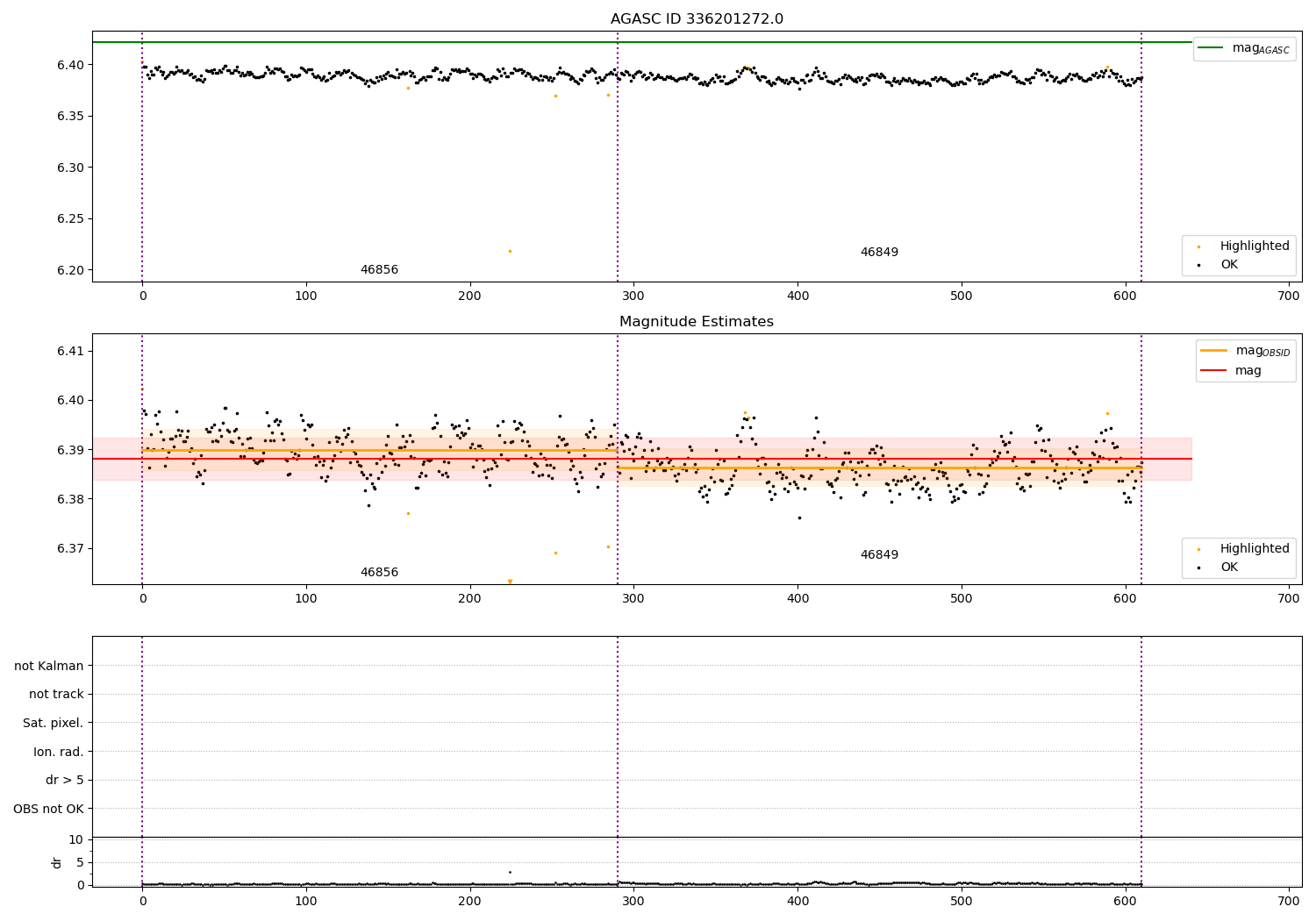Click the 10 tick on the dr axis
The width and height of the screenshot is (1316, 921).
pyautogui.click(x=76, y=839)
